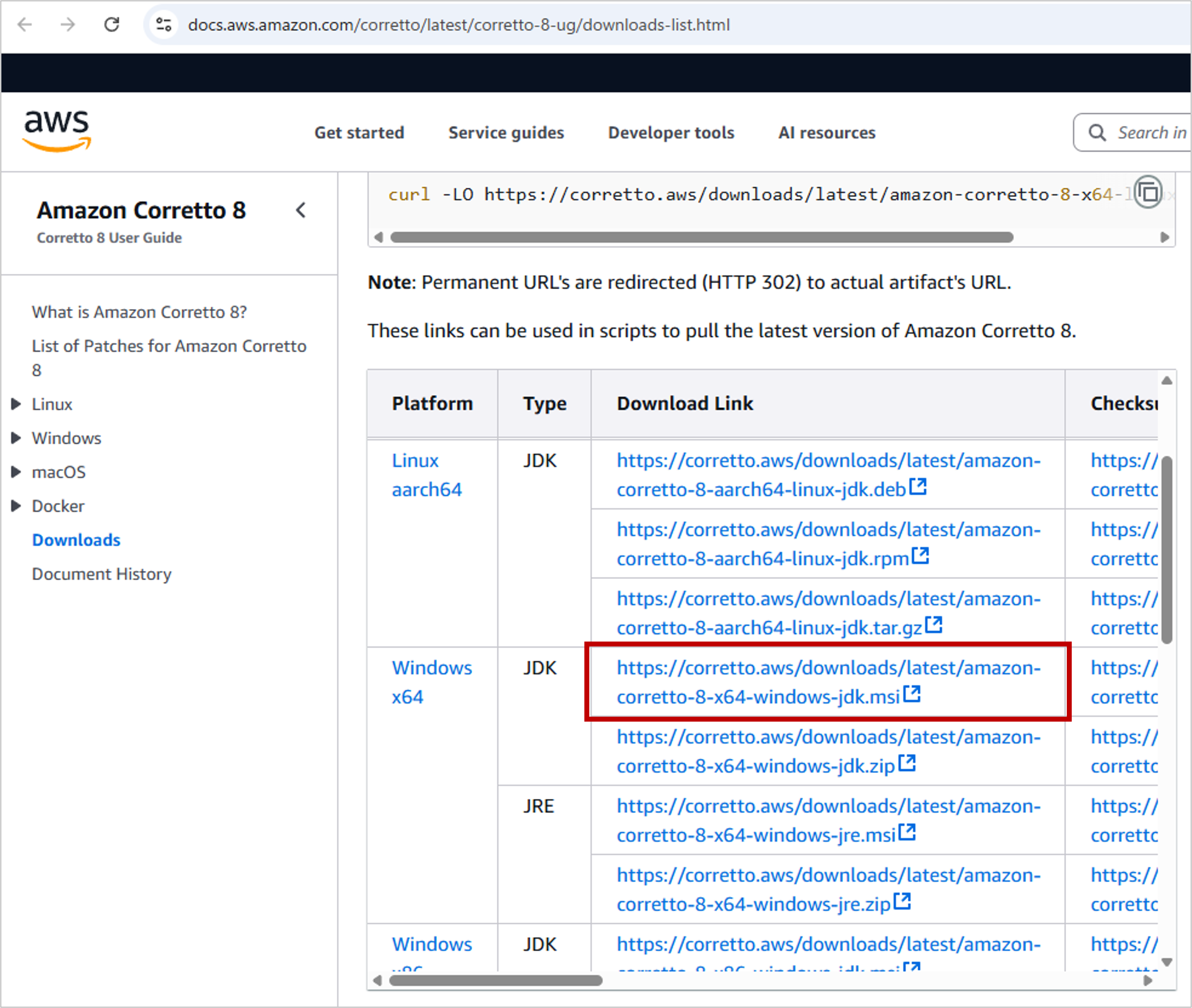
Task: Download corretto-8-x64-windows-jre.msi link
Action: 828,821
